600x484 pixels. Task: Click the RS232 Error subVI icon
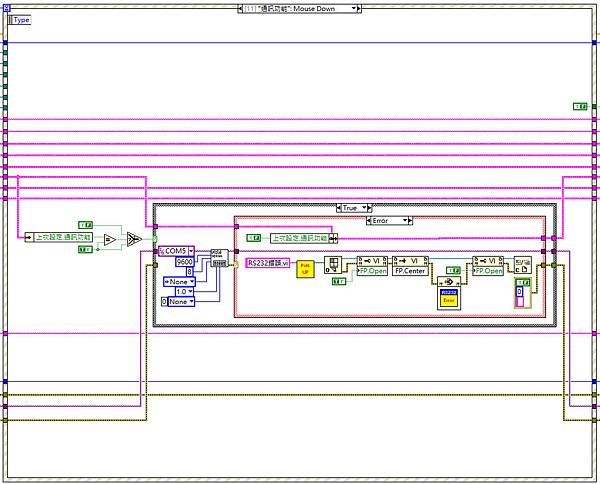(x=449, y=296)
